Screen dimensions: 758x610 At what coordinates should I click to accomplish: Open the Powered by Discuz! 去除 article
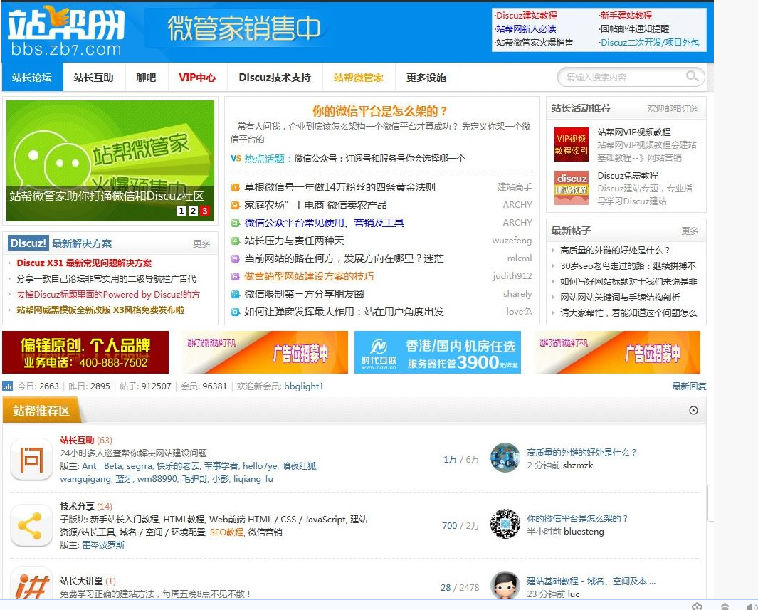click(x=108, y=294)
